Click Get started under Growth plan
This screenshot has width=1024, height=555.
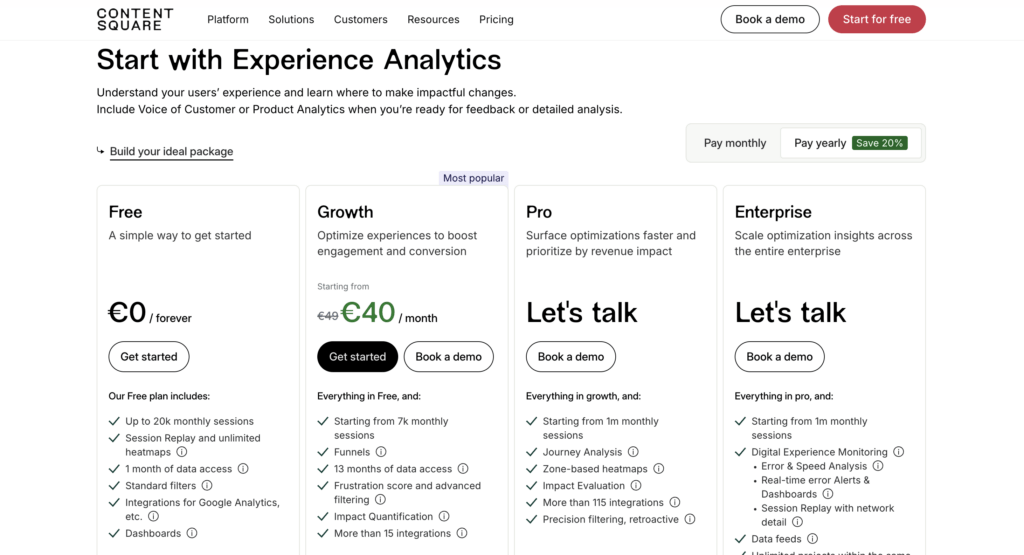click(x=357, y=356)
